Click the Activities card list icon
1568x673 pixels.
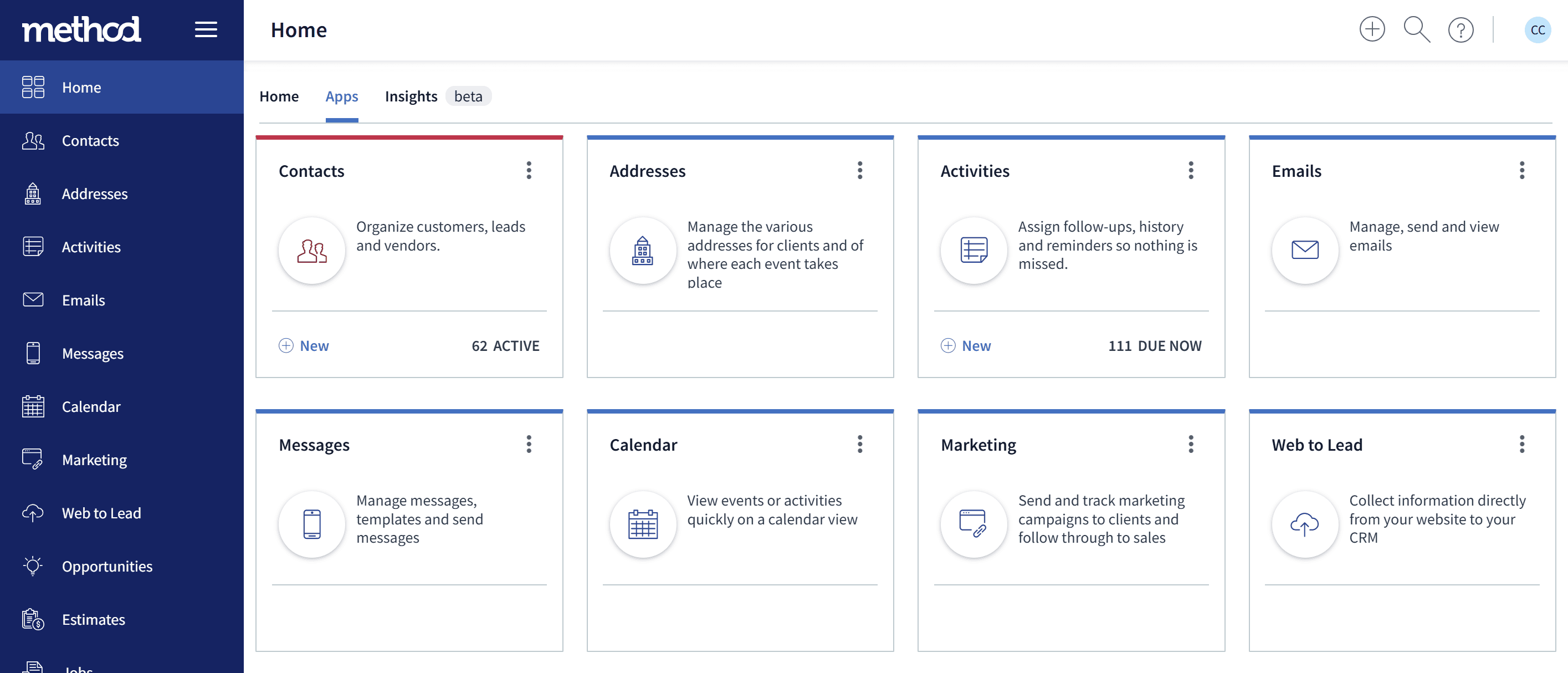(x=974, y=251)
